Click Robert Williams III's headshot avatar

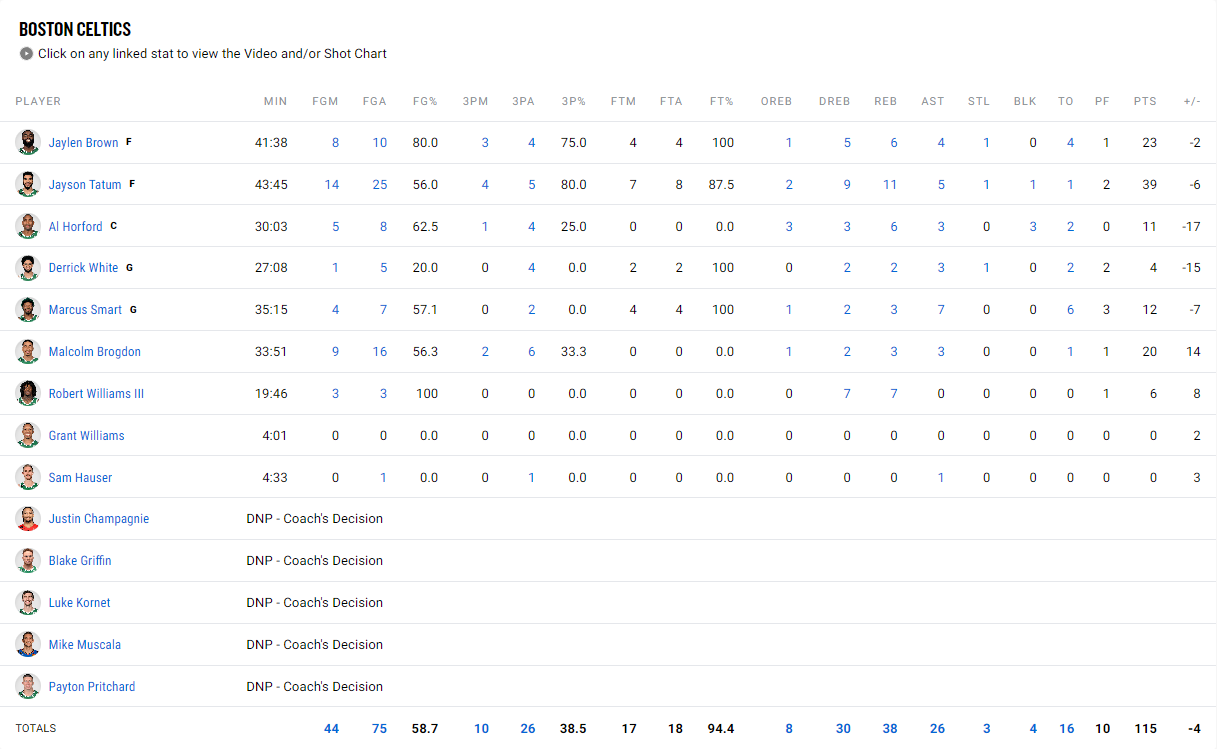point(28,394)
